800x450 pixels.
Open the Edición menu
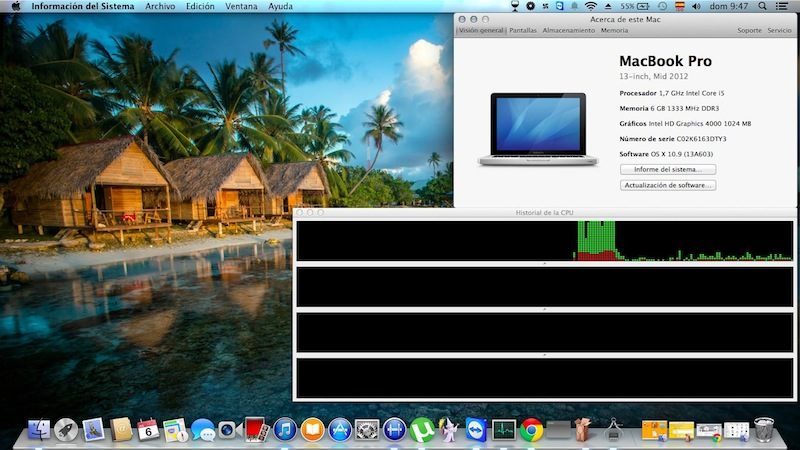(x=200, y=6)
